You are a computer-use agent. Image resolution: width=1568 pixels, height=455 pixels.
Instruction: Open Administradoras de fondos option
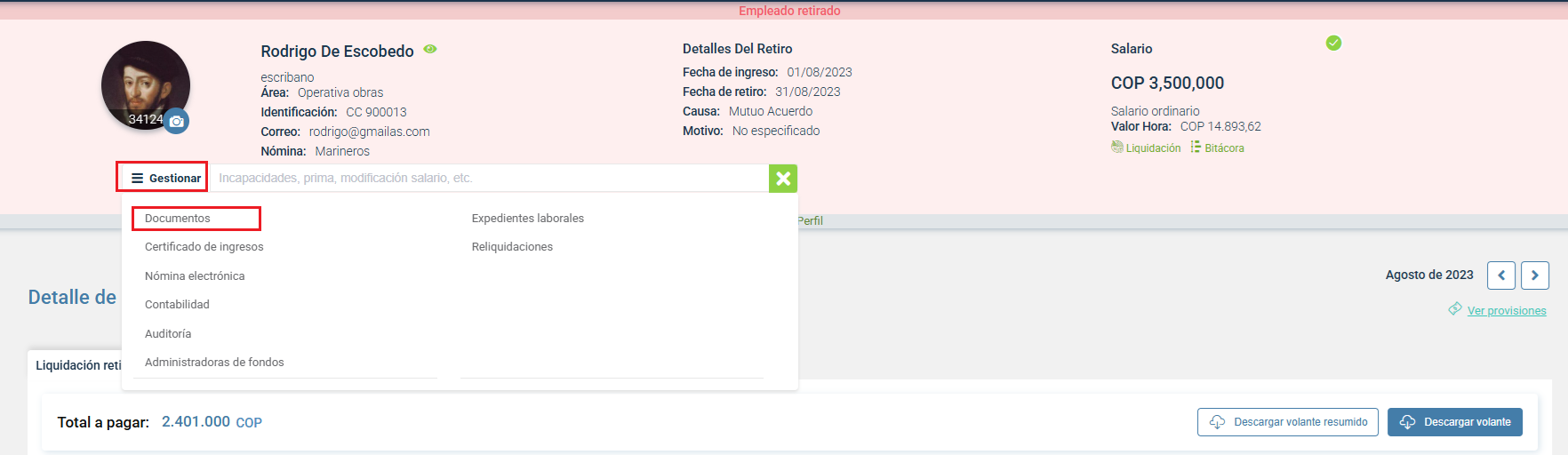(x=214, y=363)
